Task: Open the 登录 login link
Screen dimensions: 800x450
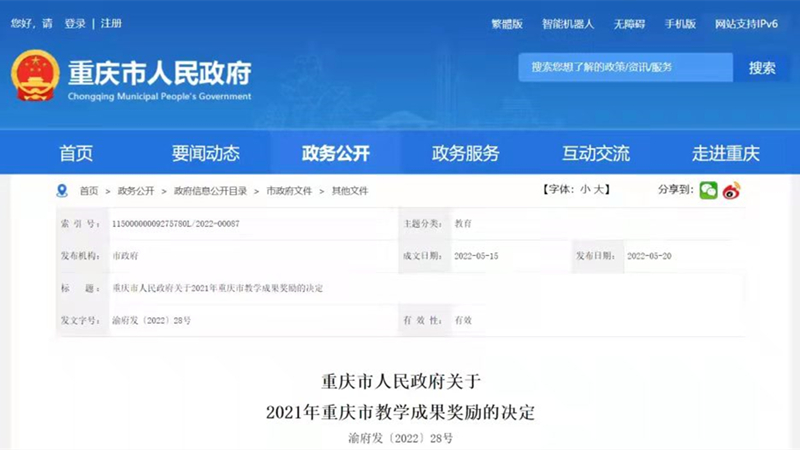Action: point(75,23)
